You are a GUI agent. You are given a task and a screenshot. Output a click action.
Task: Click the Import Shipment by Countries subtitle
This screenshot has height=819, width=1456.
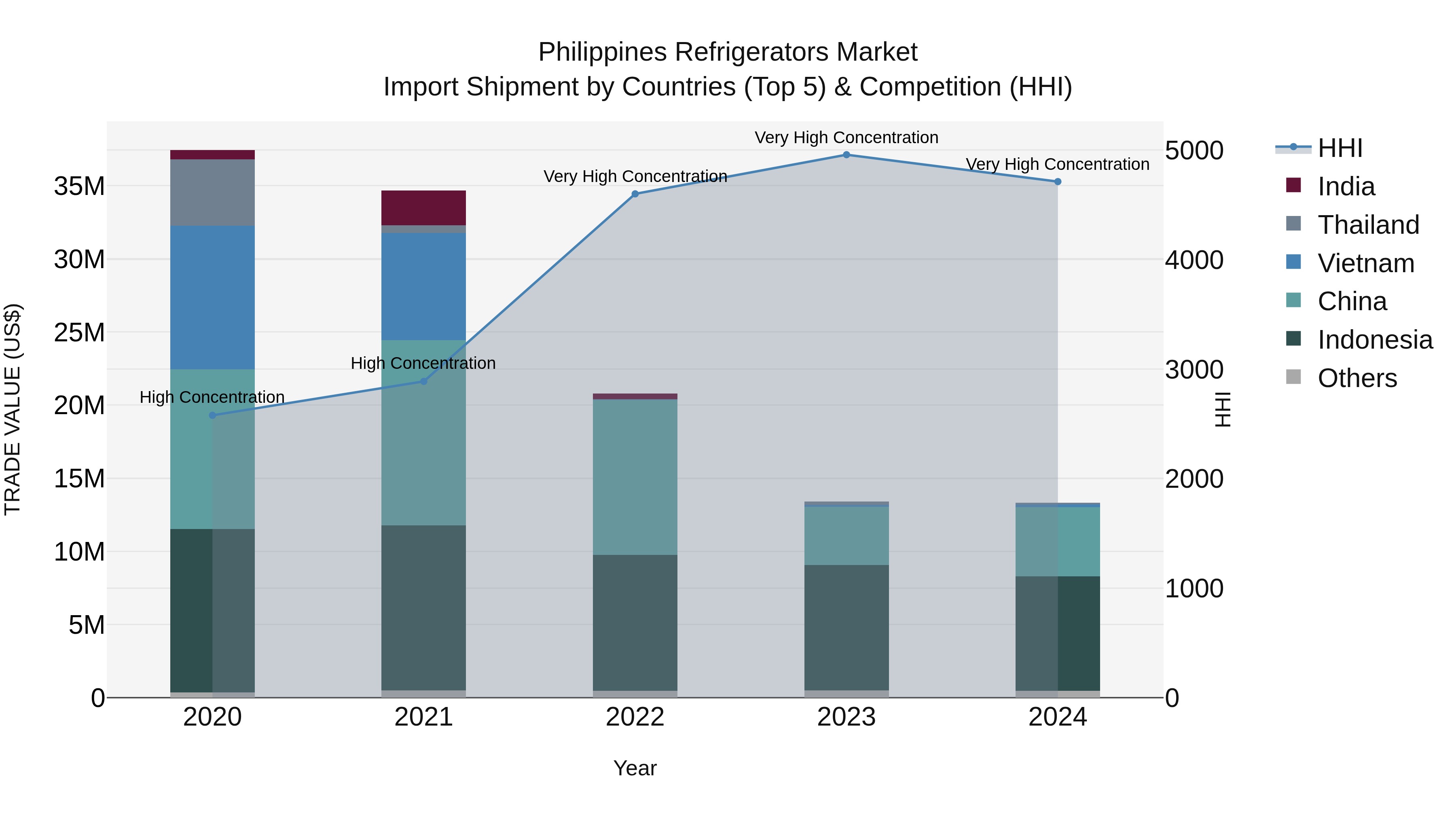728,87
